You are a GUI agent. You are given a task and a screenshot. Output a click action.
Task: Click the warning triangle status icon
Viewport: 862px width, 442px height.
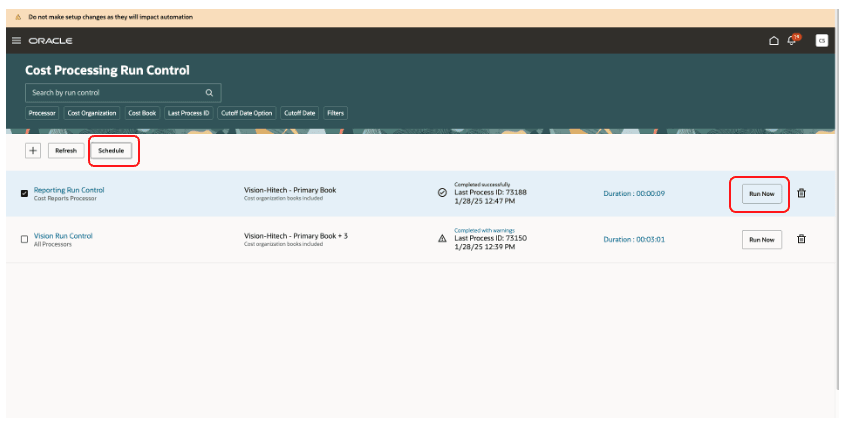pyautogui.click(x=442, y=239)
